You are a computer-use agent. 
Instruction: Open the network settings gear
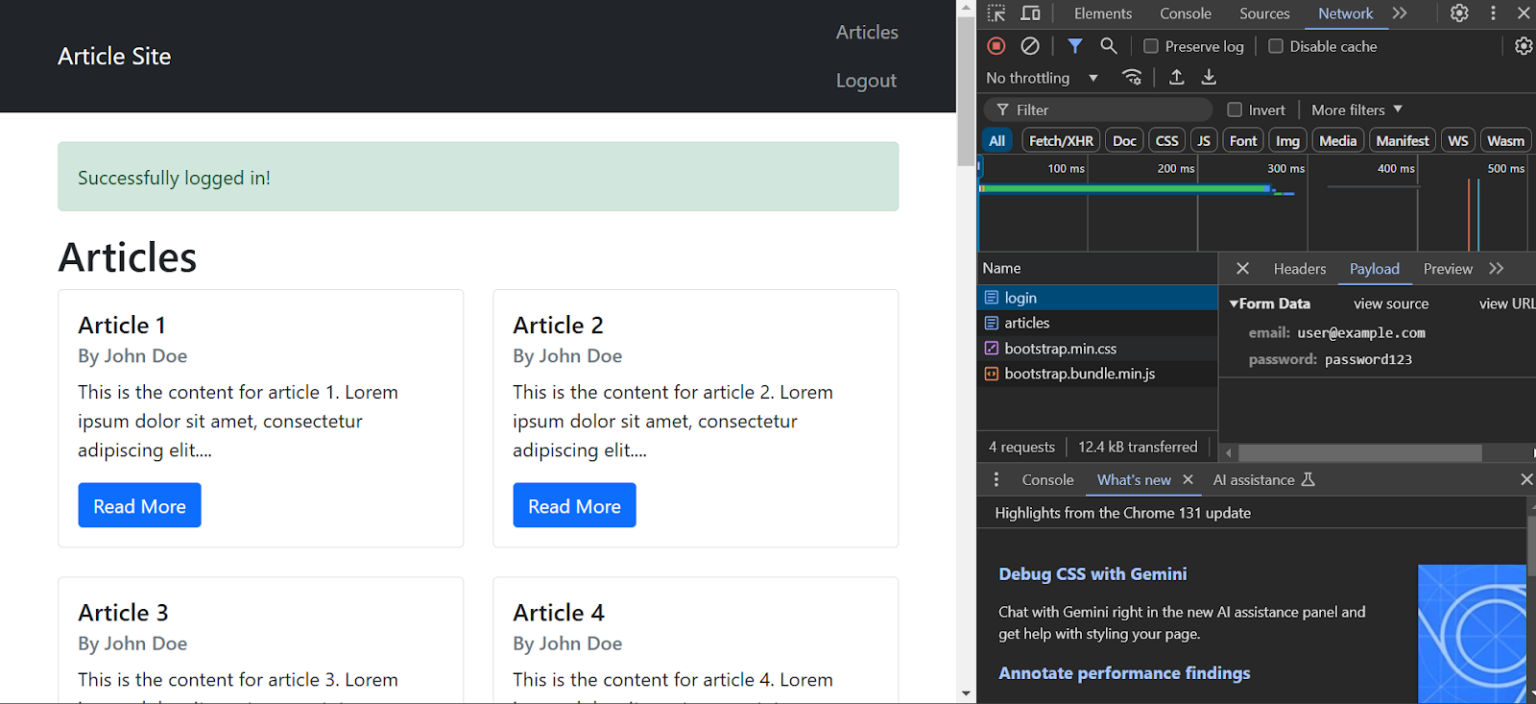pos(1523,45)
